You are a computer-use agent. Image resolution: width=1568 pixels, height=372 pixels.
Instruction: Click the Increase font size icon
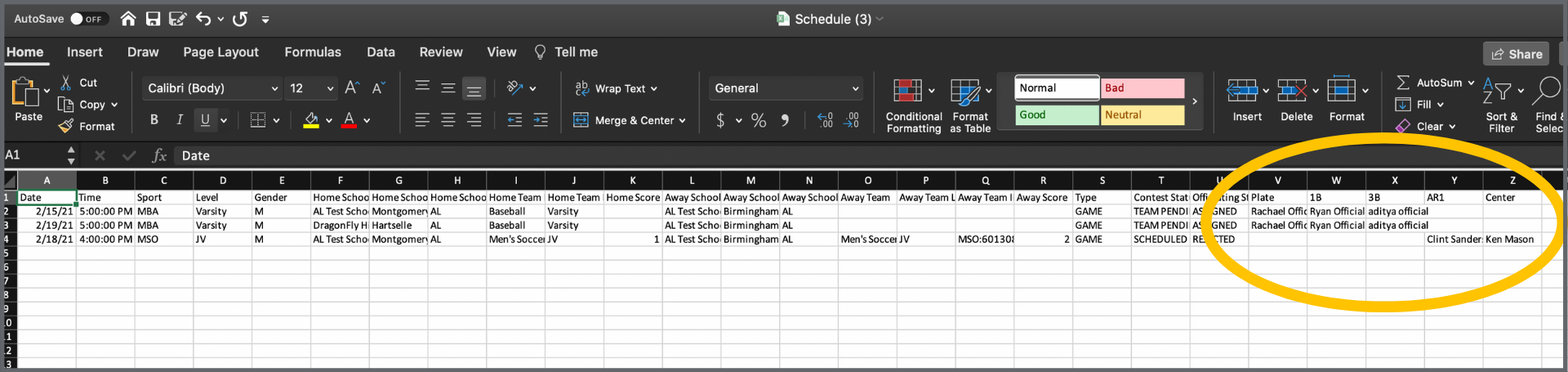click(x=351, y=88)
